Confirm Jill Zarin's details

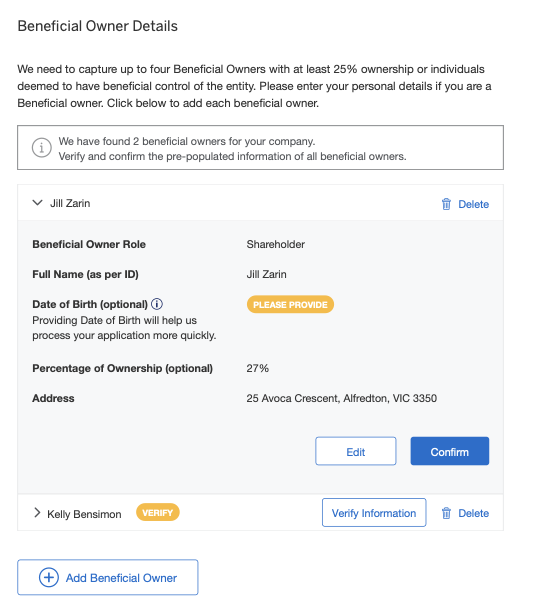449,451
